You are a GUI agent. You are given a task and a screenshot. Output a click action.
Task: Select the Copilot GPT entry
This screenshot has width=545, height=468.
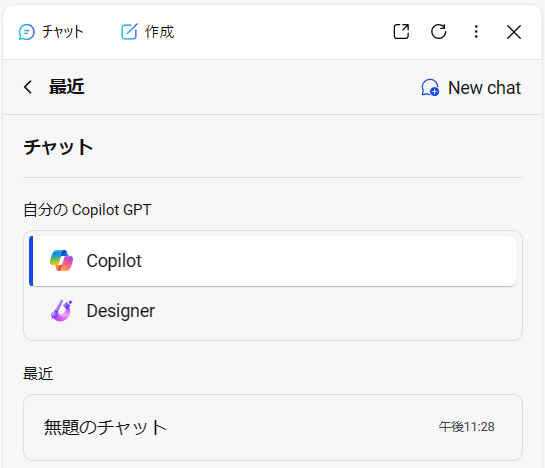coord(273,261)
